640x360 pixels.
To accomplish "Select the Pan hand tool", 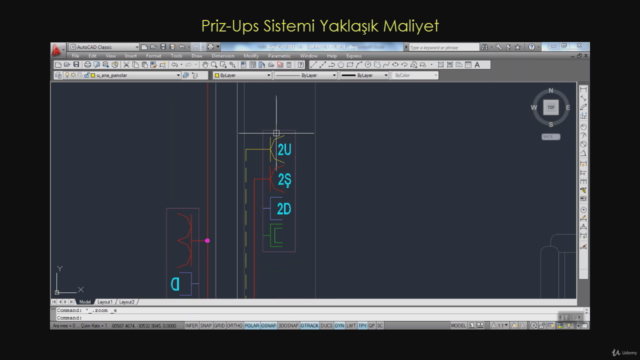I will 205,65.
